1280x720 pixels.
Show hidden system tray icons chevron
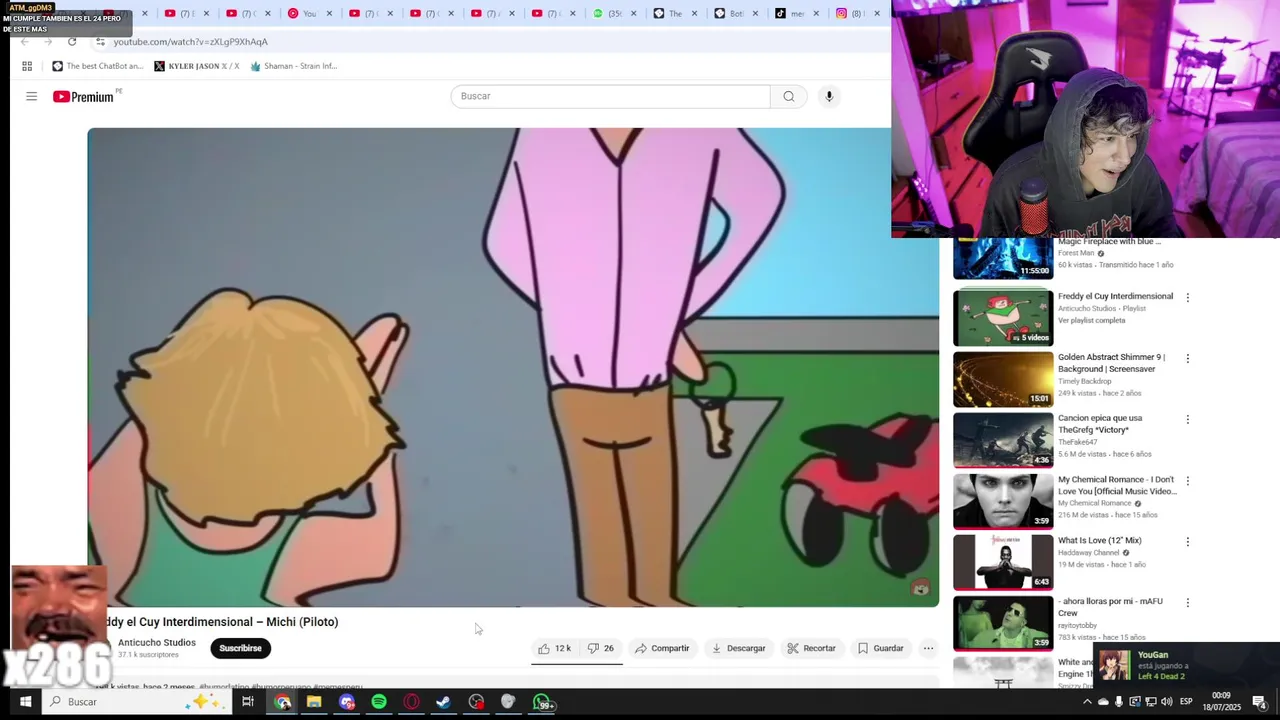point(1087,702)
